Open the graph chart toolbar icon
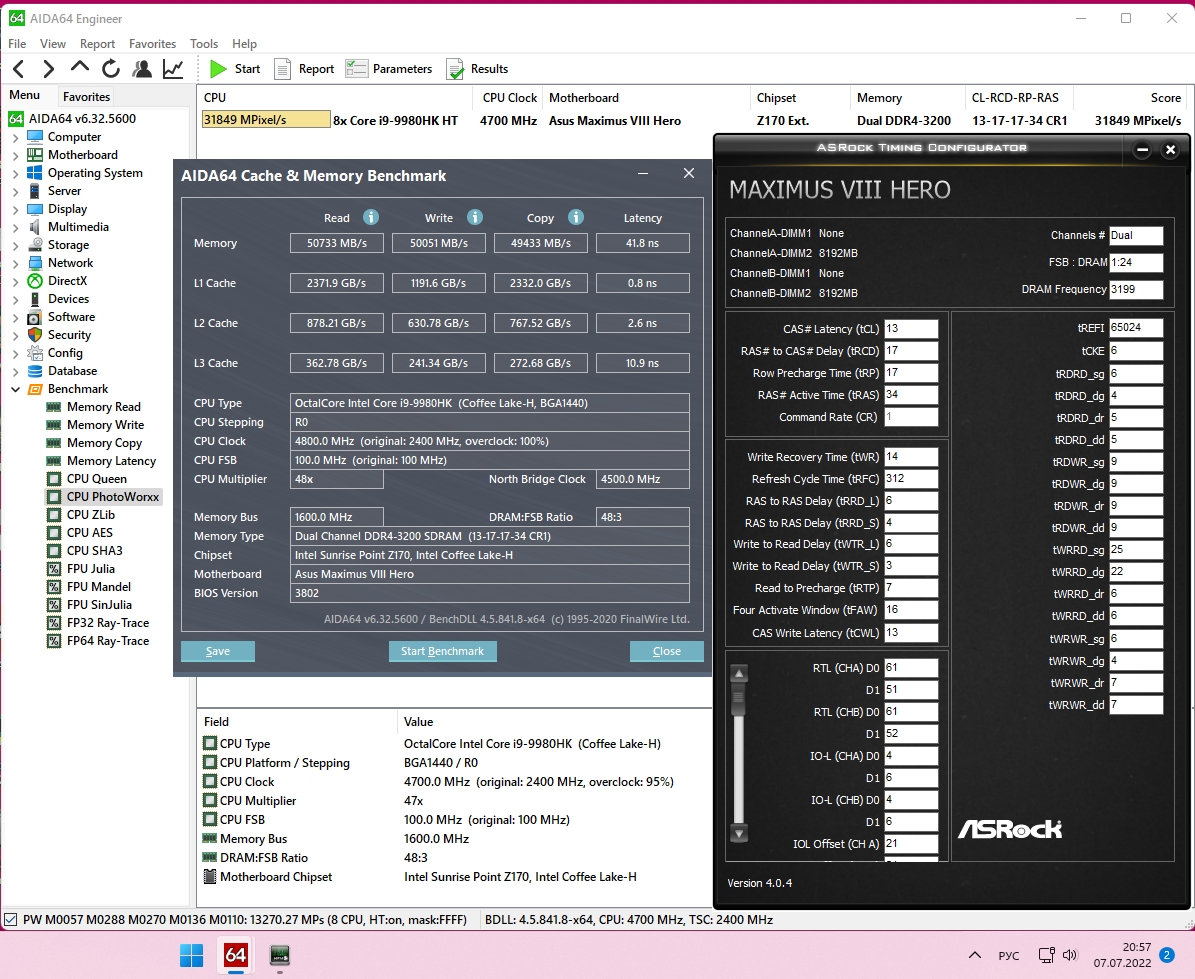This screenshot has height=979, width=1195. click(173, 69)
